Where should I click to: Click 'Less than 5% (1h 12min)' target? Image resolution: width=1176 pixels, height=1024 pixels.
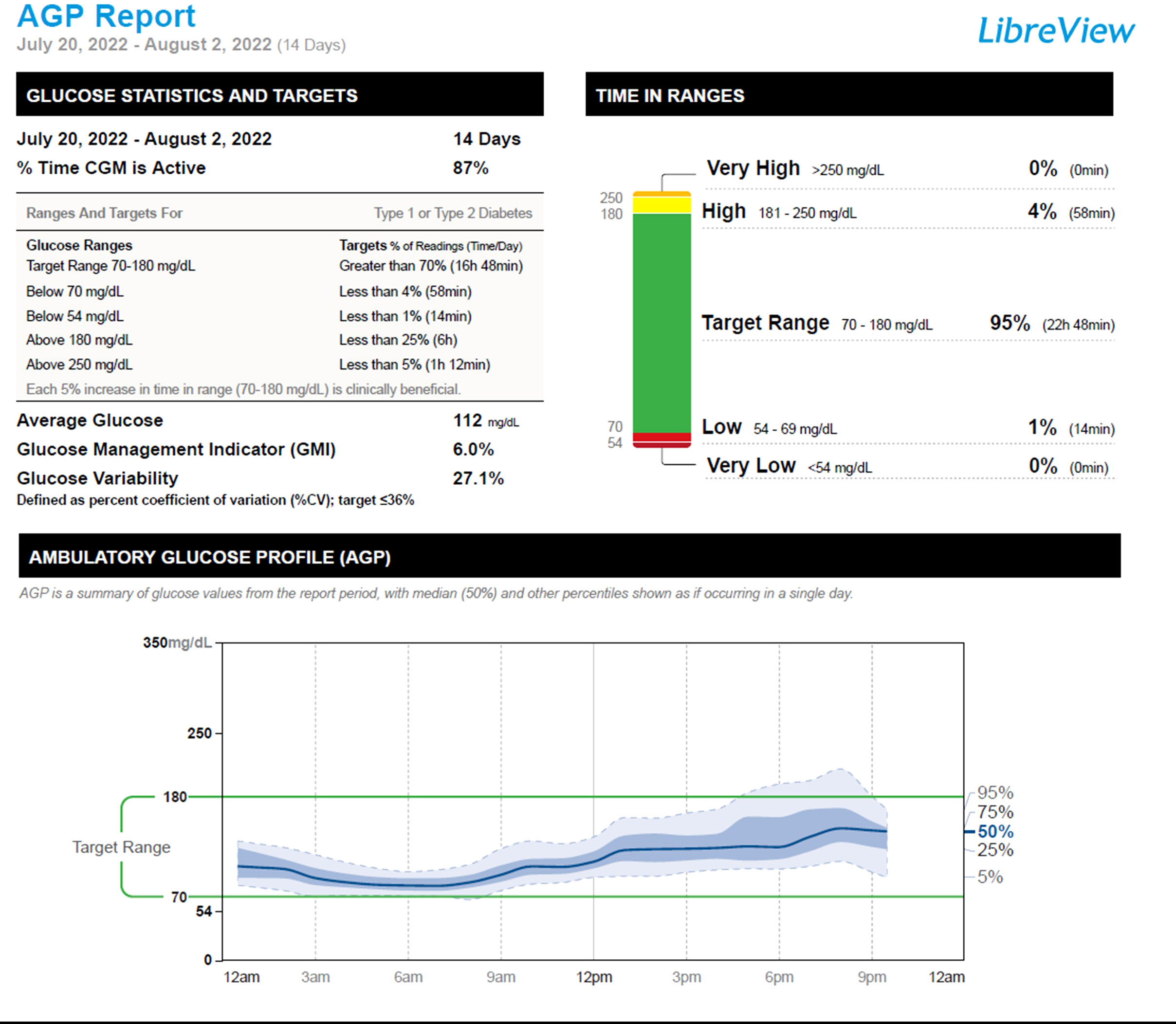[414, 365]
